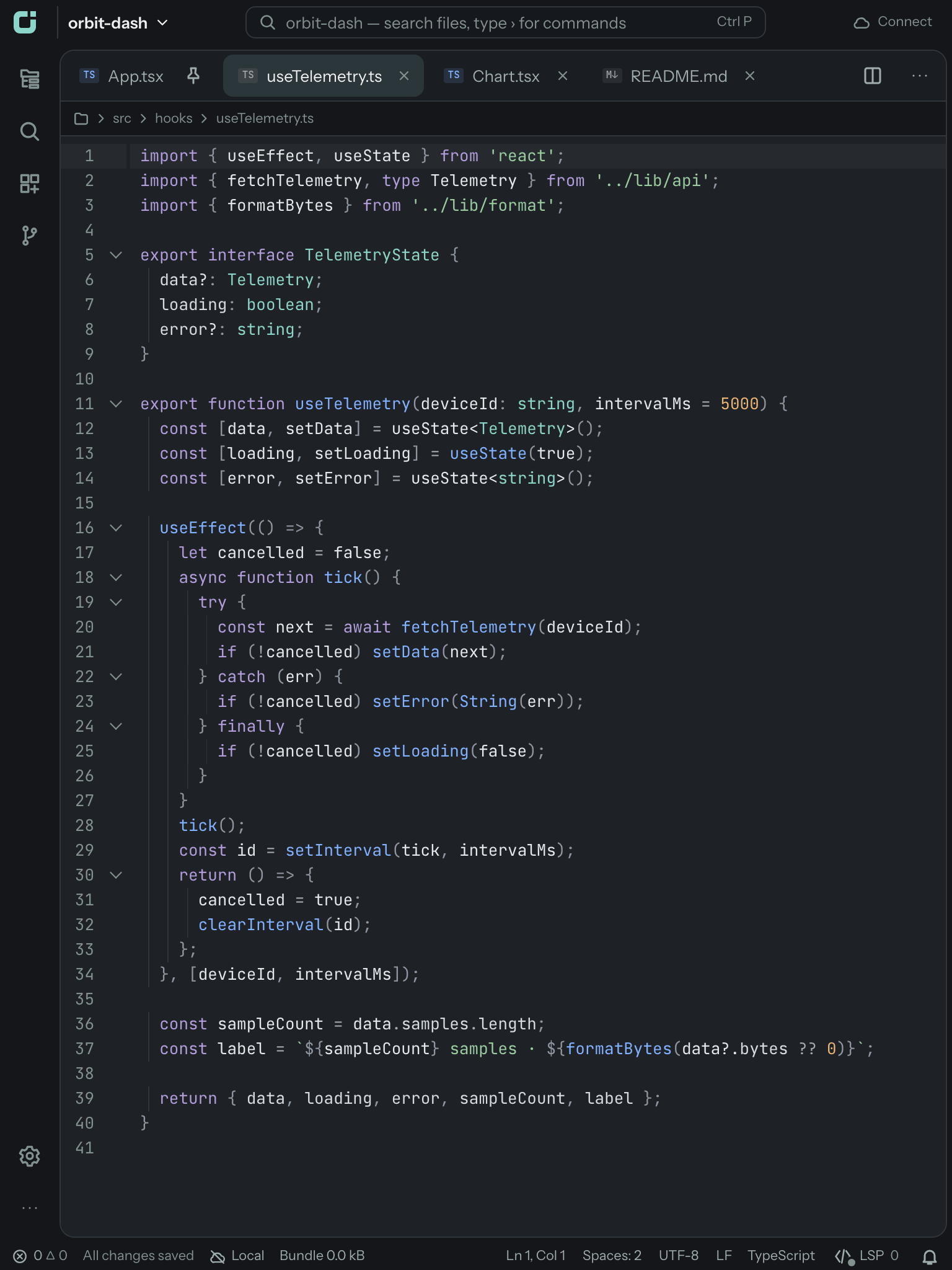The width and height of the screenshot is (952, 1270).
Task: Open notifications bell in status bar
Action: tap(929, 1256)
